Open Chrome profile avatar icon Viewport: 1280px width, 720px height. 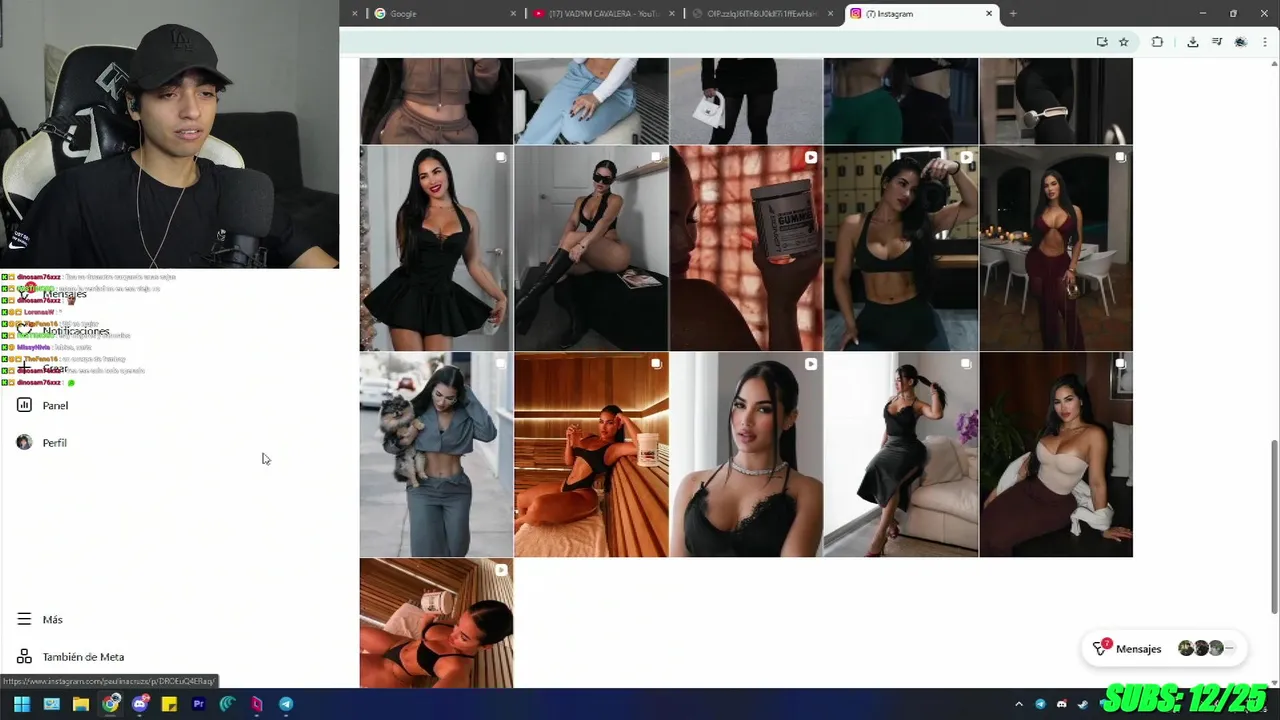pyautogui.click(x=1241, y=42)
